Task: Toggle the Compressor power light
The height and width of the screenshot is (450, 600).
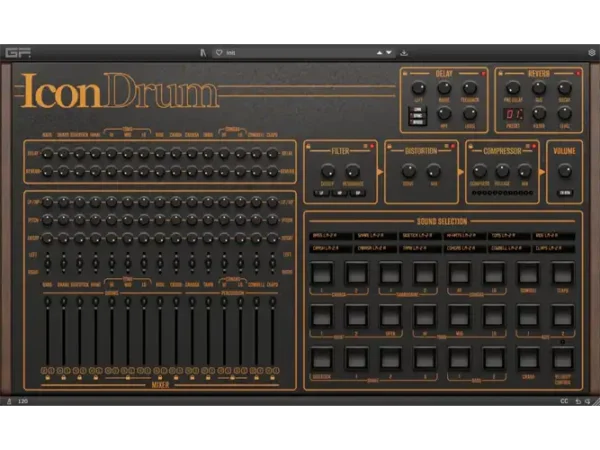Action: click(534, 146)
